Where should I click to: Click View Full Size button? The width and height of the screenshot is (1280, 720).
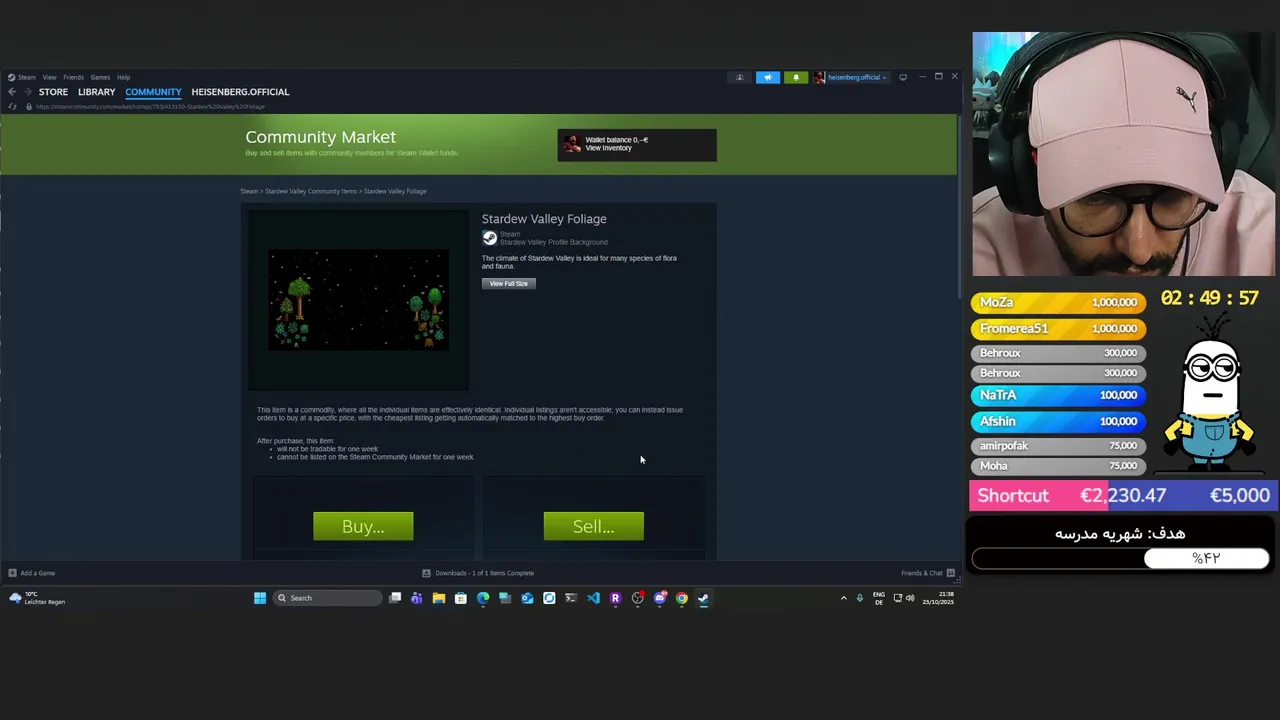[509, 284]
